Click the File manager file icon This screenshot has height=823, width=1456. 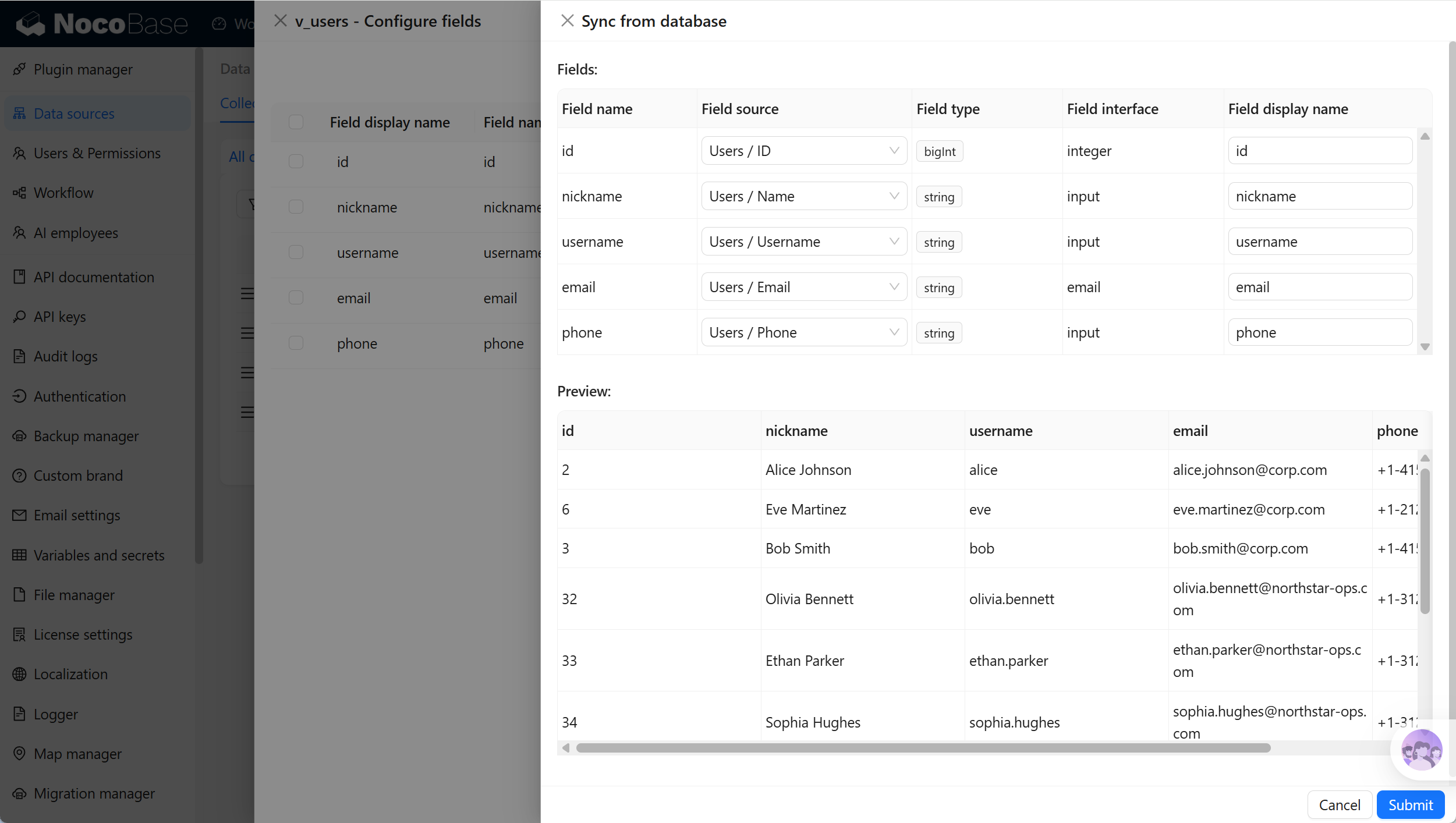19,595
